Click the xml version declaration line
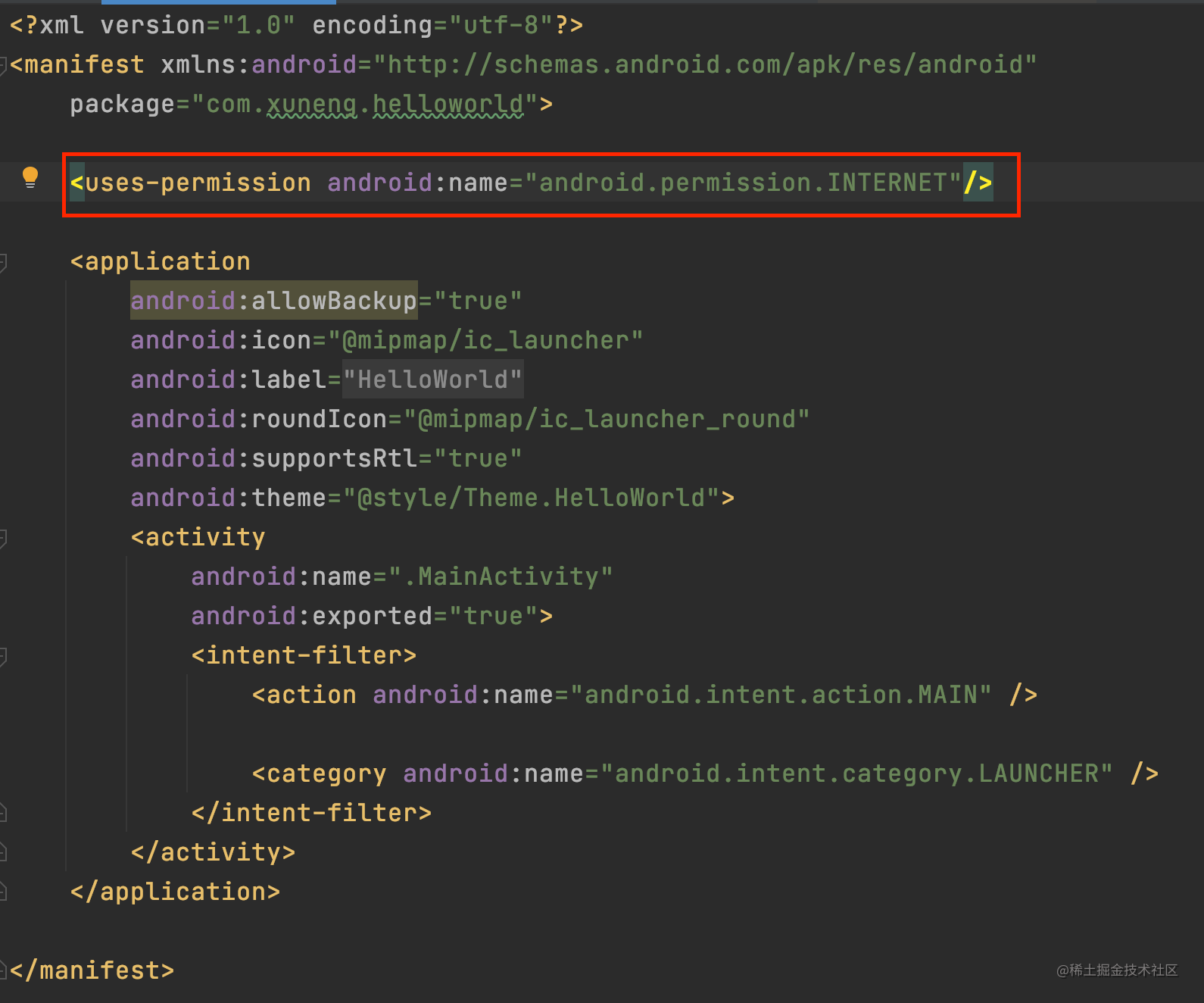 coord(296,25)
